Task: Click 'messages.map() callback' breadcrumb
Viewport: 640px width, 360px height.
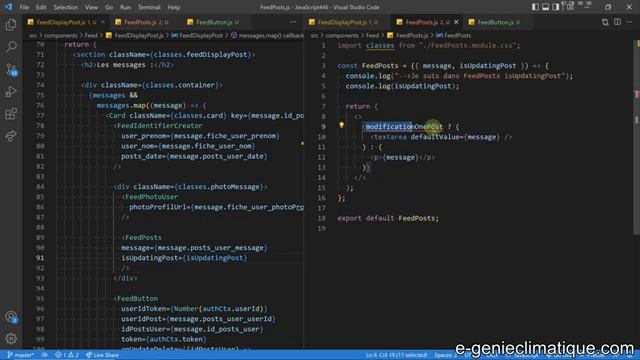Action: coord(271,36)
